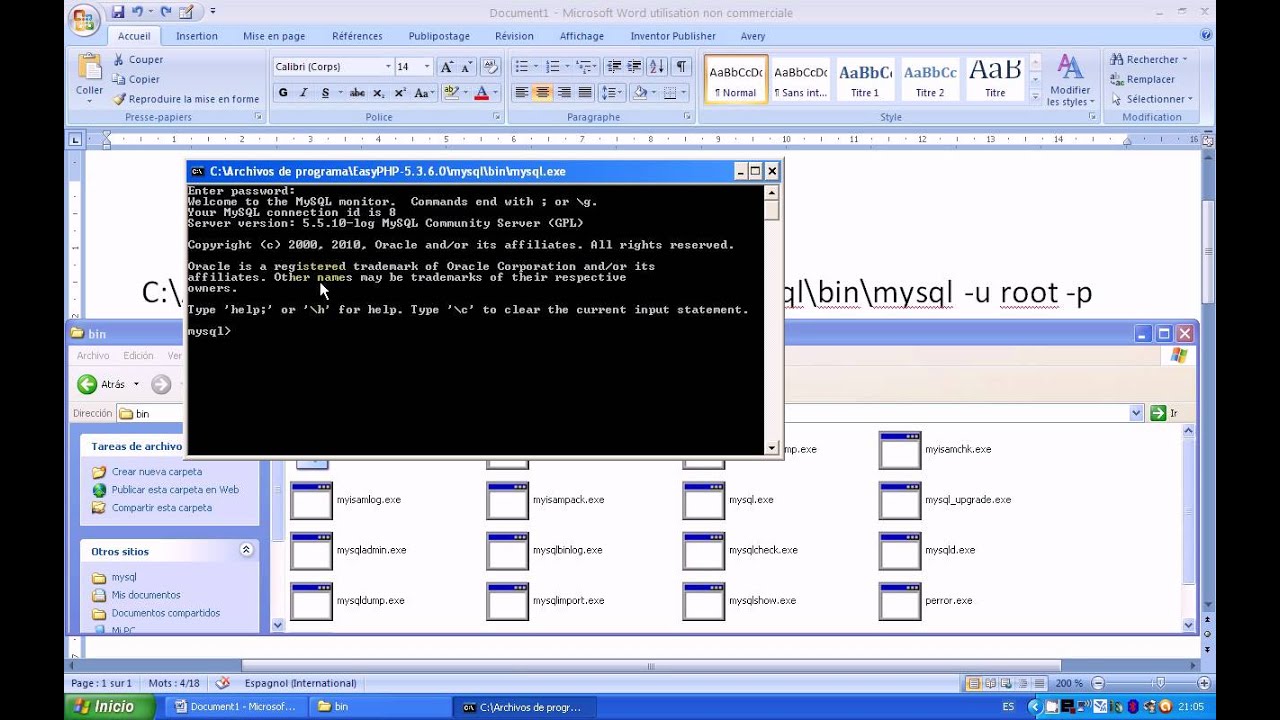Toggle strikethrough (abc) formatting
The image size is (1280, 720).
(x=357, y=93)
